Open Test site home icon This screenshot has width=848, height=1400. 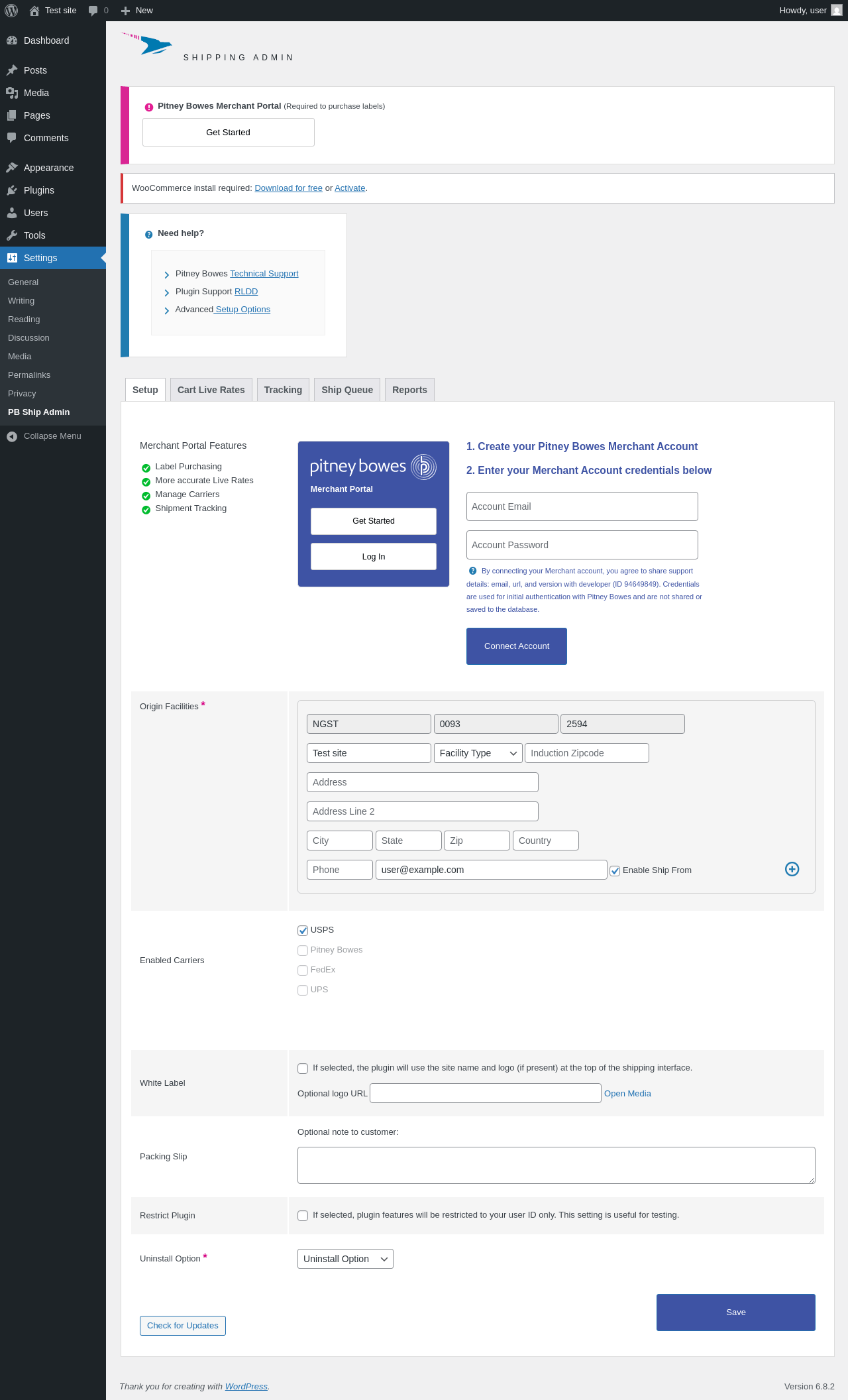coord(34,11)
